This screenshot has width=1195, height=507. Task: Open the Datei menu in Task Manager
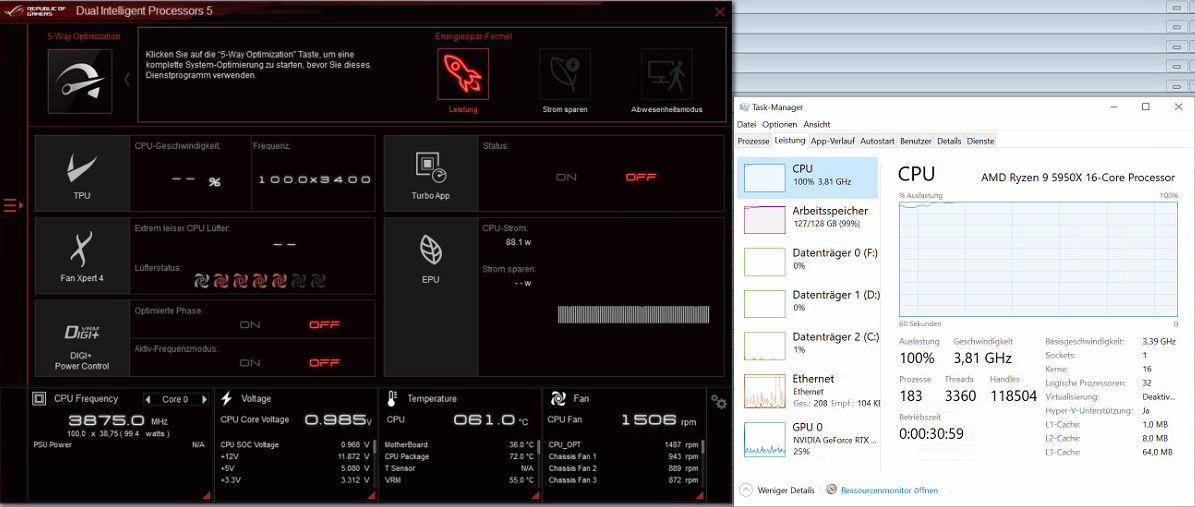pyautogui.click(x=747, y=124)
